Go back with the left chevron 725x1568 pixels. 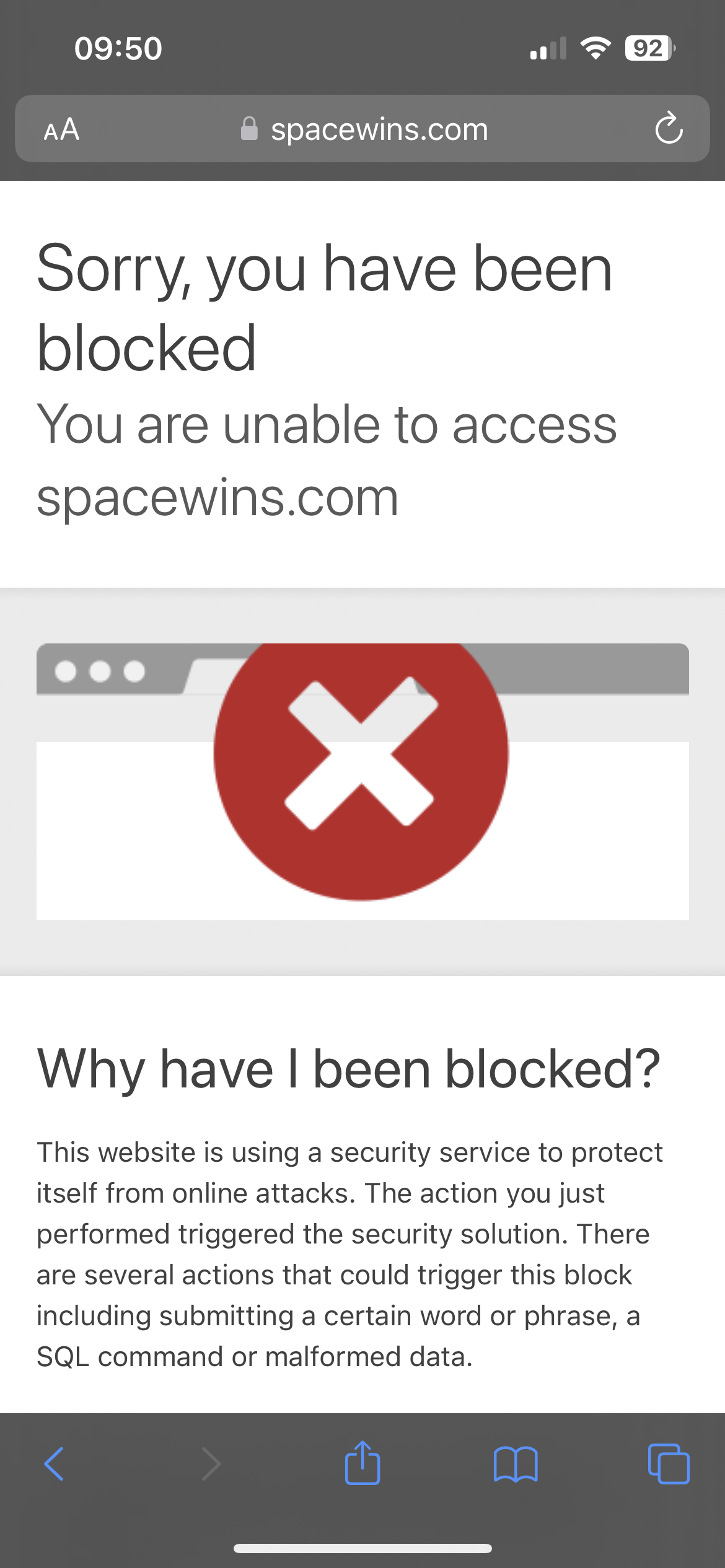pos(54,1464)
